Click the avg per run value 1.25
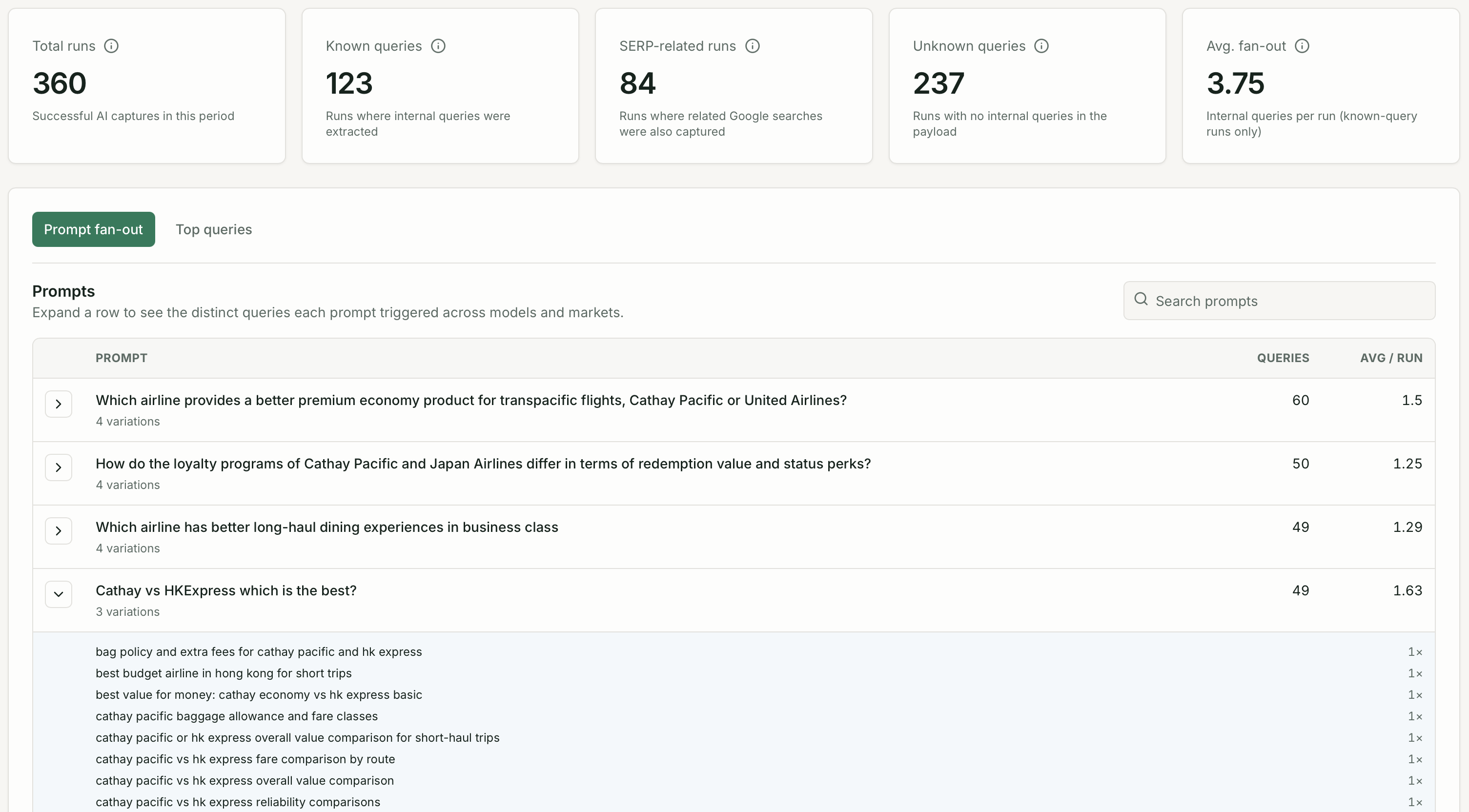This screenshot has height=812, width=1469. tap(1408, 464)
